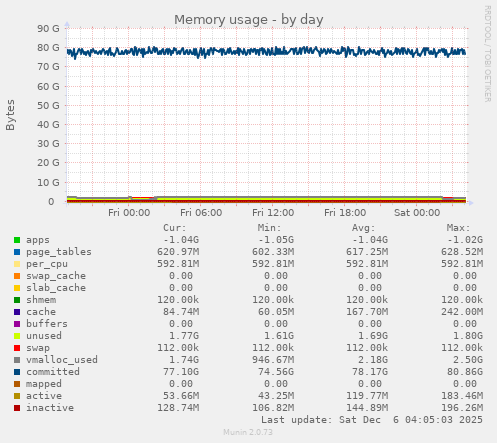Click the inactive current value 128.74M
Screen dimensions: 497x443
point(178,408)
